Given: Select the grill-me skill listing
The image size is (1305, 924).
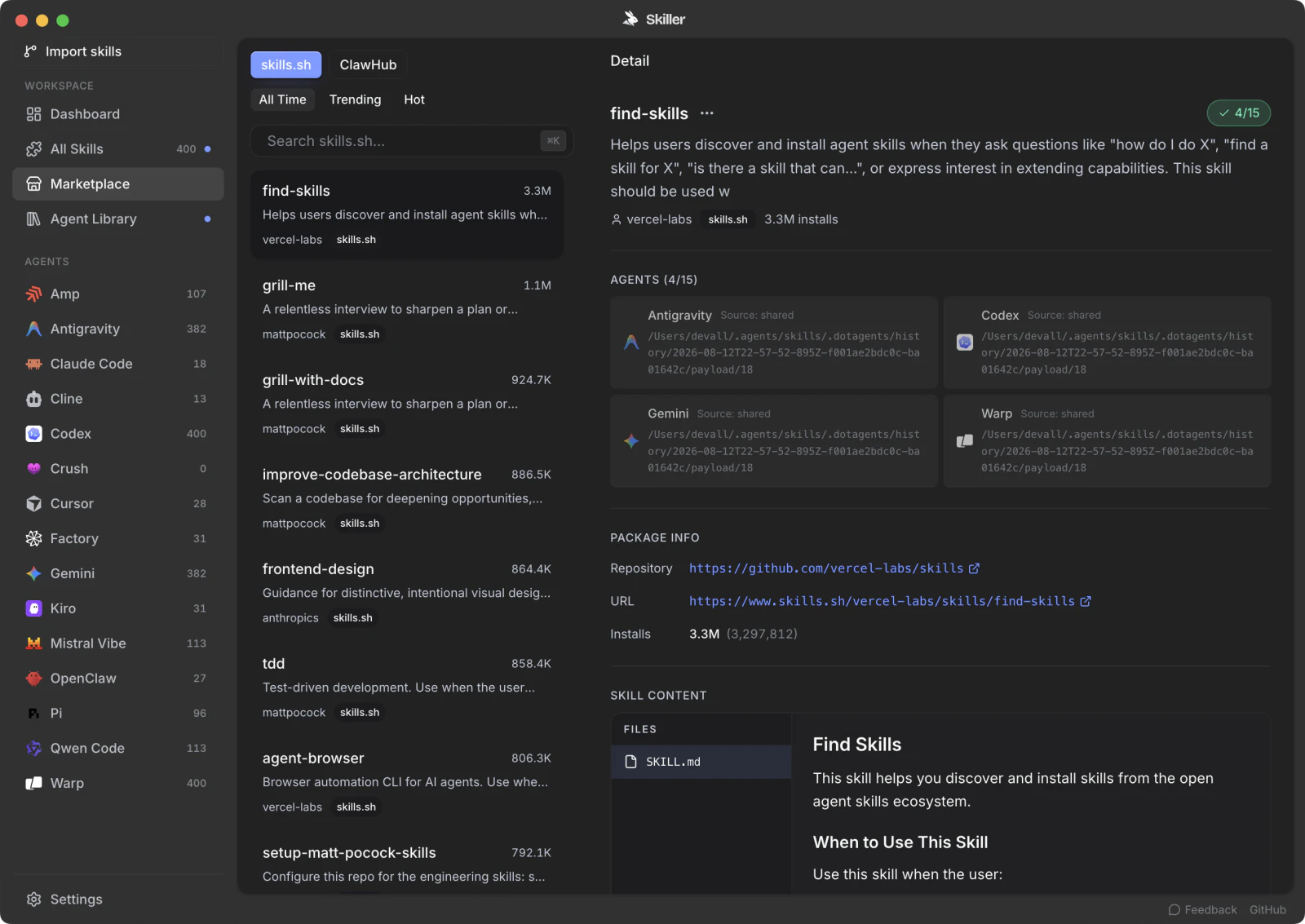Looking at the screenshot, I should coord(407,309).
